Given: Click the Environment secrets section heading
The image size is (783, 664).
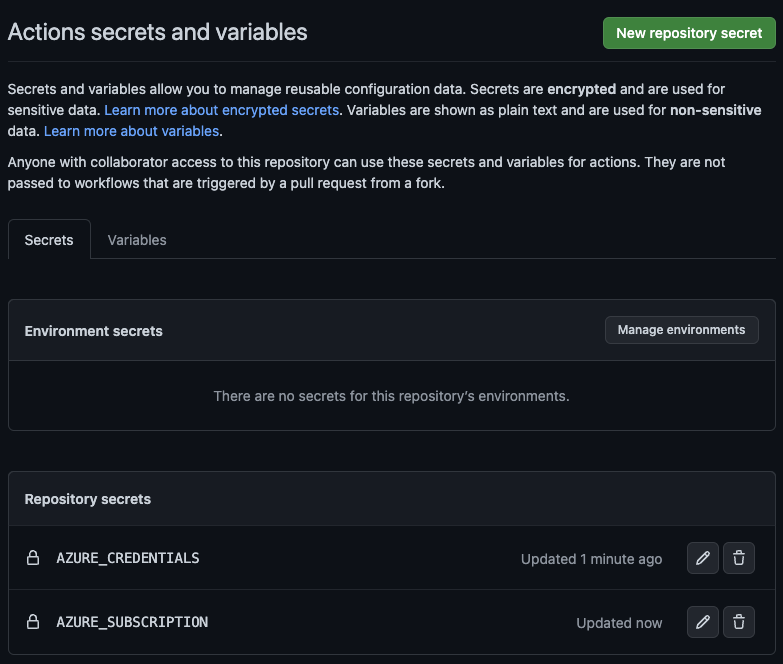Looking at the screenshot, I should pos(93,331).
